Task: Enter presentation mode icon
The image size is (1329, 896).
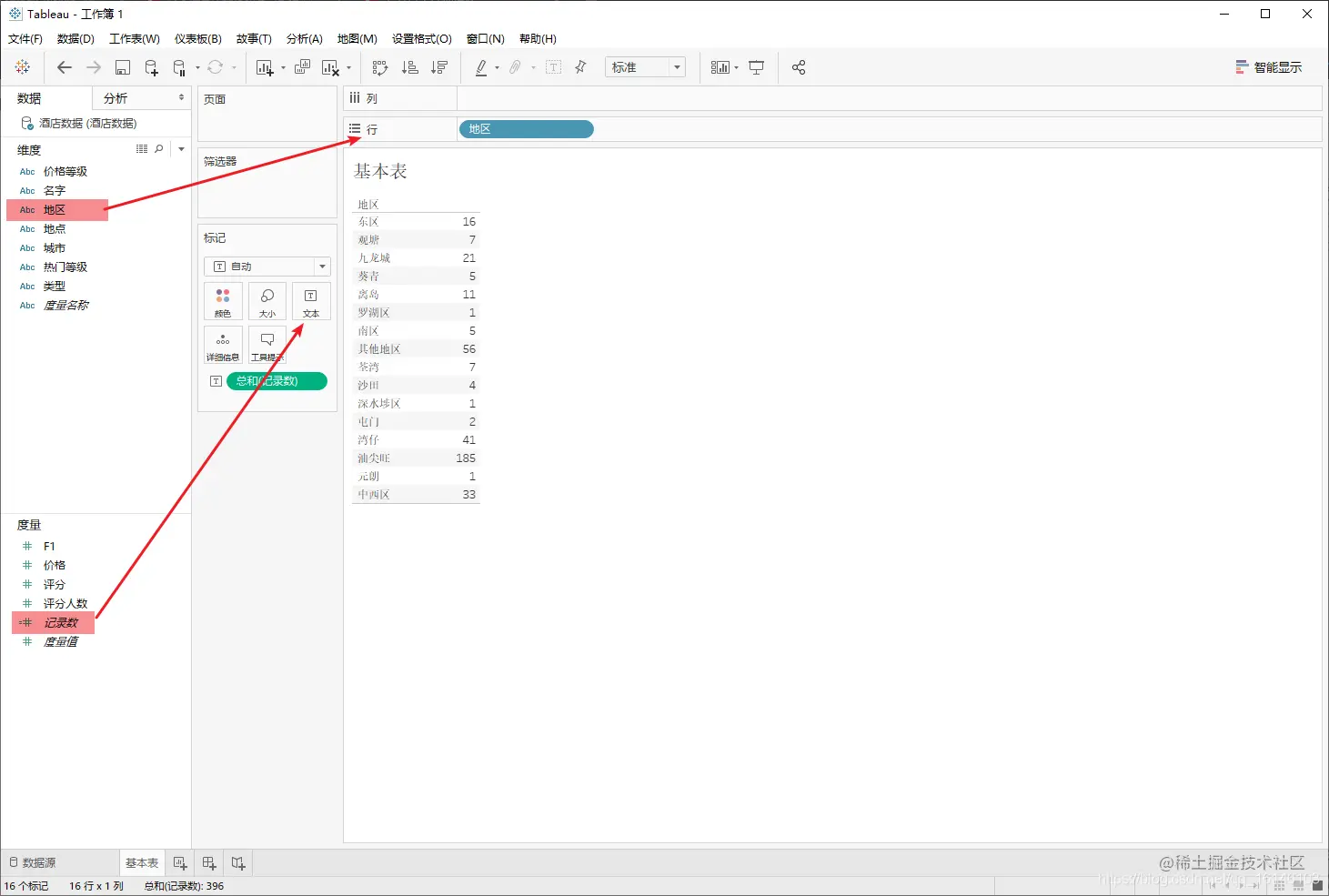Action: [757, 67]
